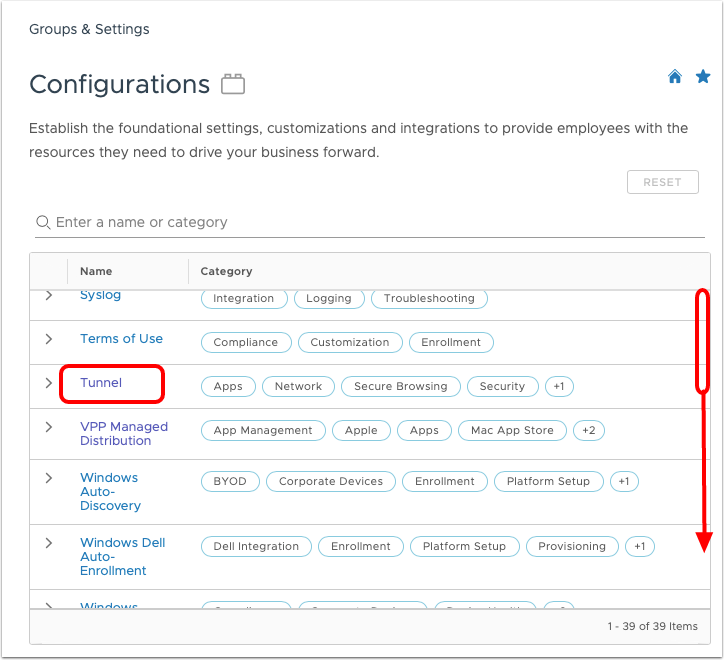Click the search magnifier icon
This screenshot has height=660, width=724.
click(43, 222)
